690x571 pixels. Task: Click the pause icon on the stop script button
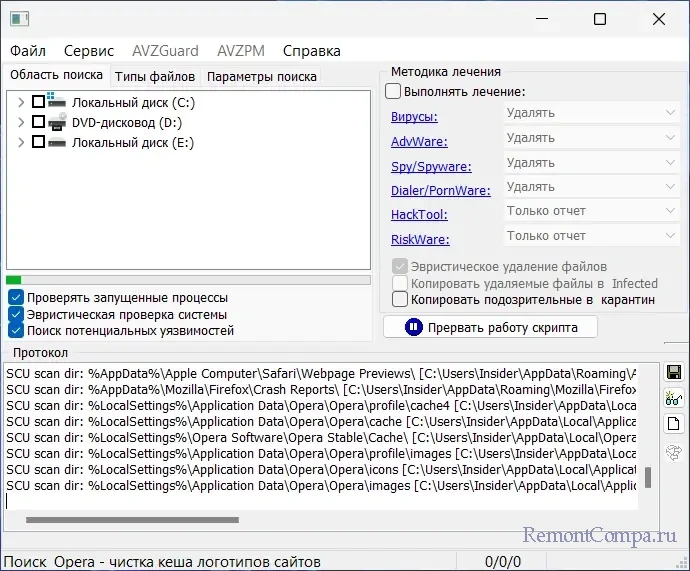[414, 327]
